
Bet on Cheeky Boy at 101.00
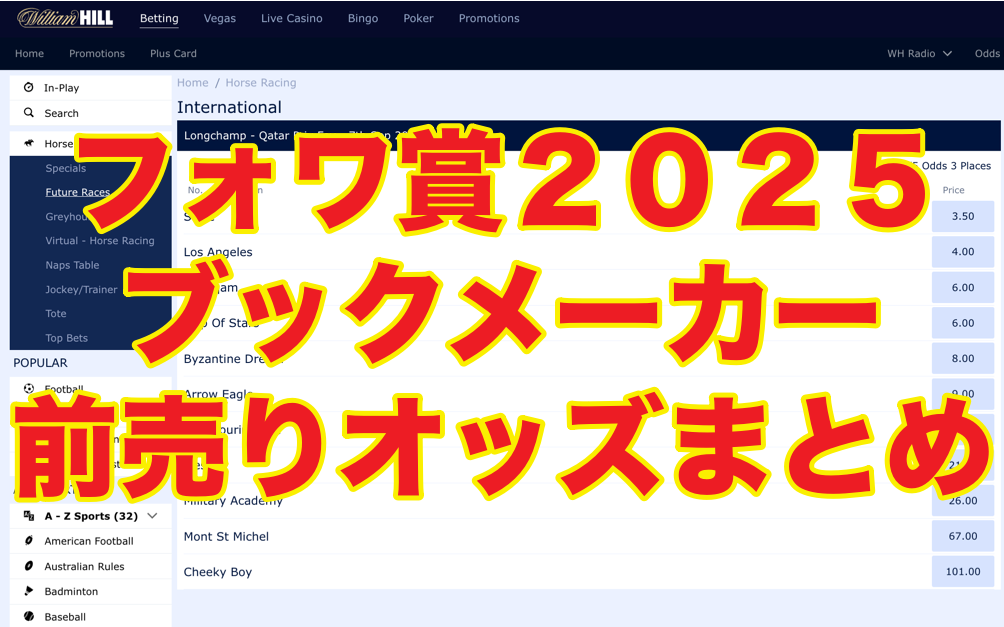(962, 572)
